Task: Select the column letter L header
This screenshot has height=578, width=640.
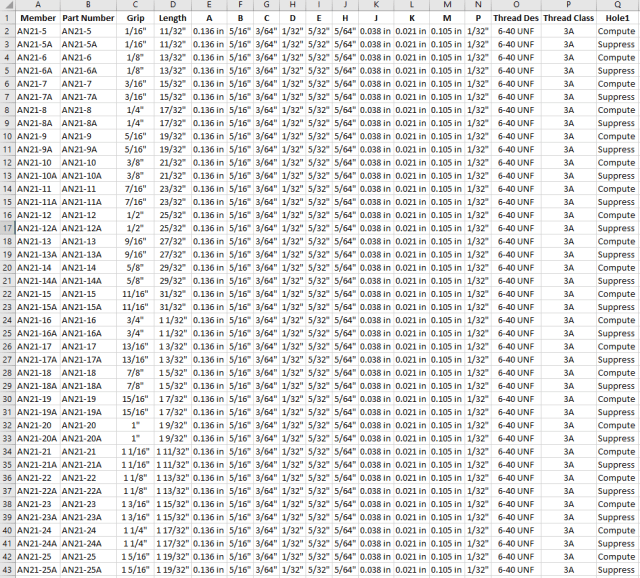Action: point(410,5)
